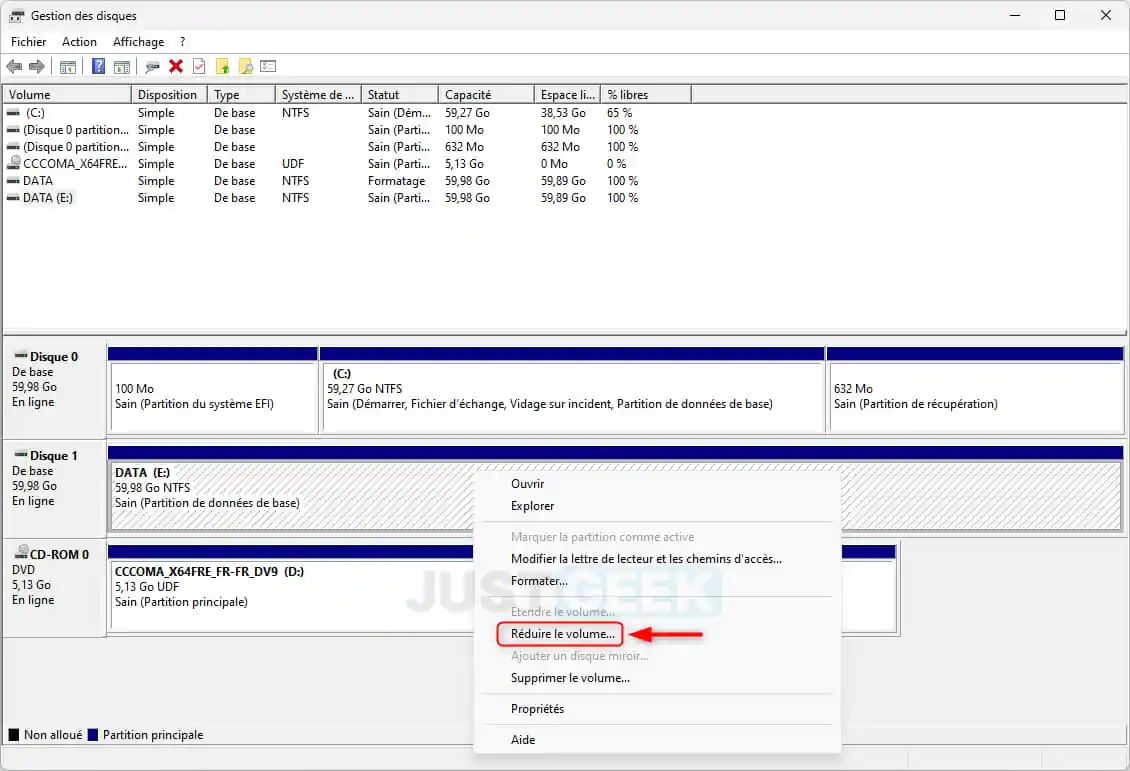Click the disc icon next to CCCOMA_X64FRE row
The height and width of the screenshot is (771, 1130).
13,163
